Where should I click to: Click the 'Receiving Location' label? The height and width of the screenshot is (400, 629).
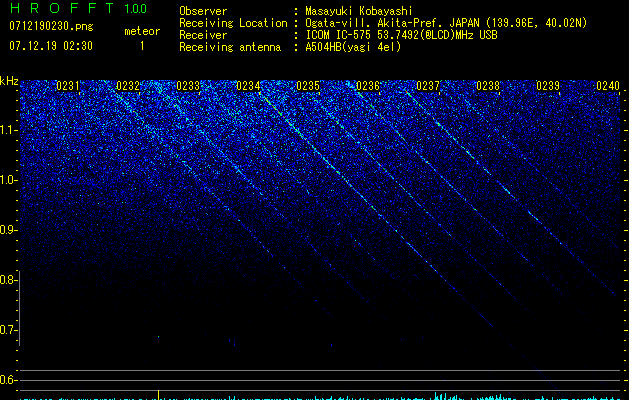233,23
